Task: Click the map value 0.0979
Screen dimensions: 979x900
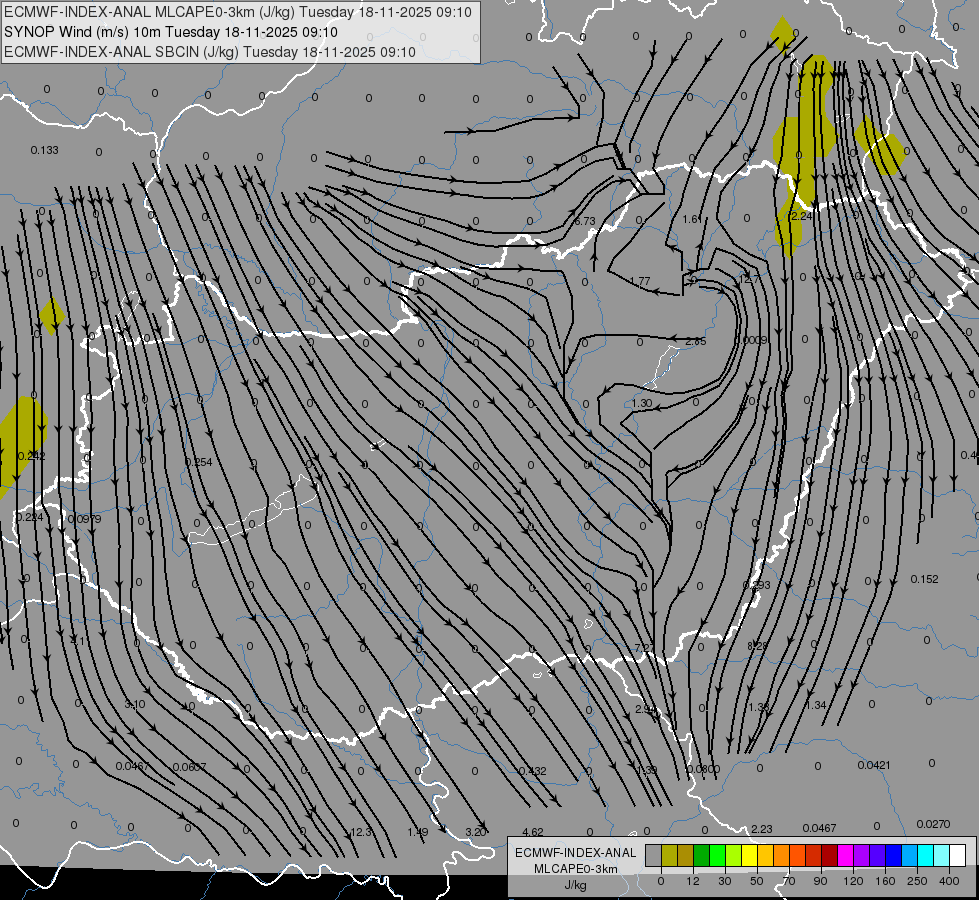Action: [84, 519]
